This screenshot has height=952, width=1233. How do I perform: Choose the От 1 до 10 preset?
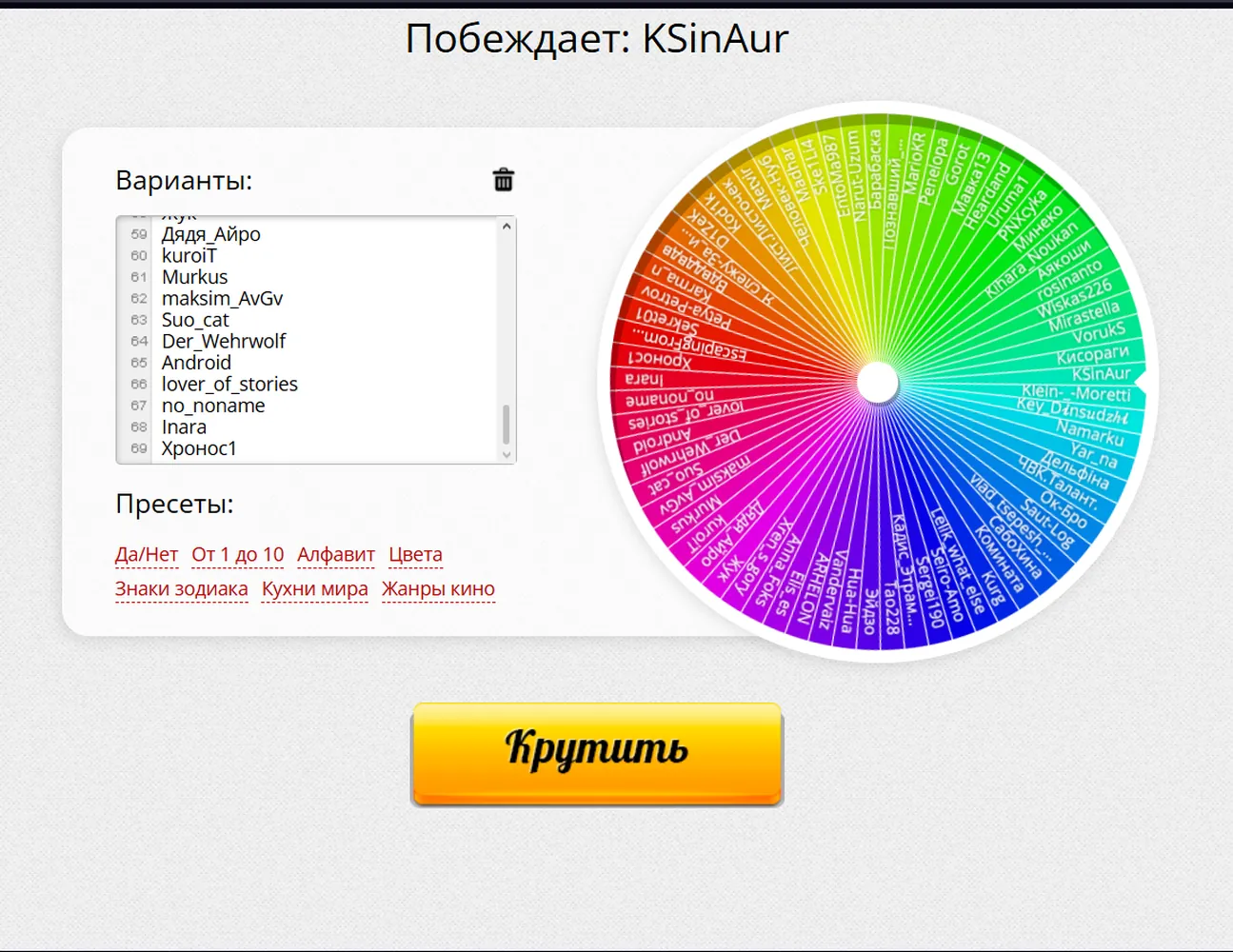[238, 554]
